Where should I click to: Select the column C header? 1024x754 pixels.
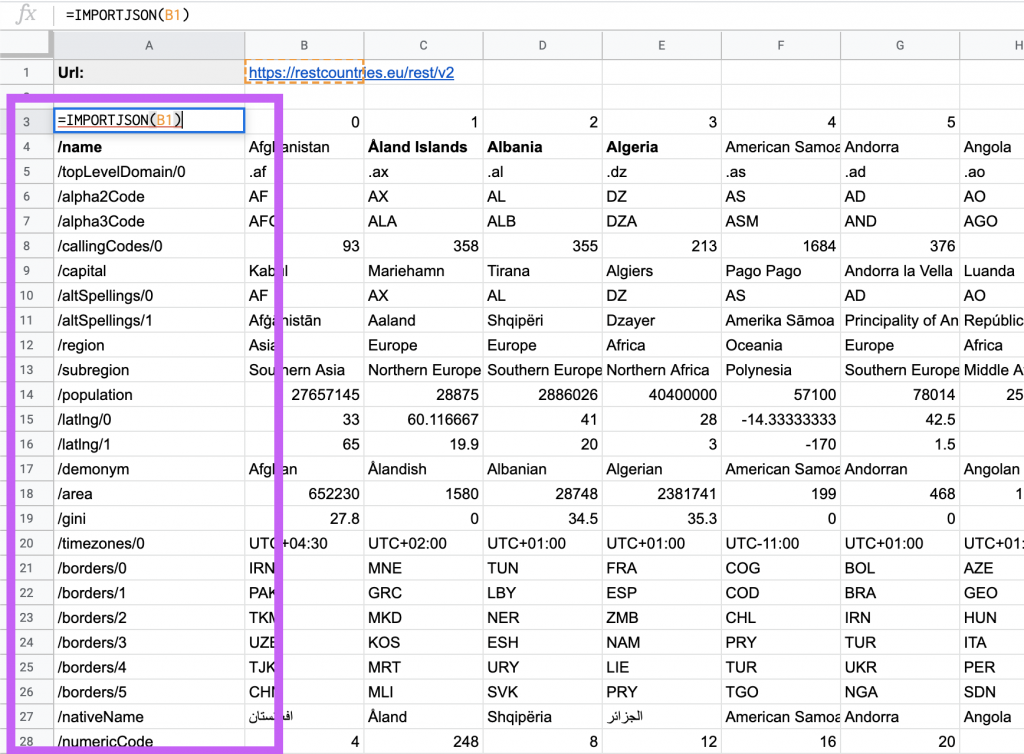tap(423, 44)
